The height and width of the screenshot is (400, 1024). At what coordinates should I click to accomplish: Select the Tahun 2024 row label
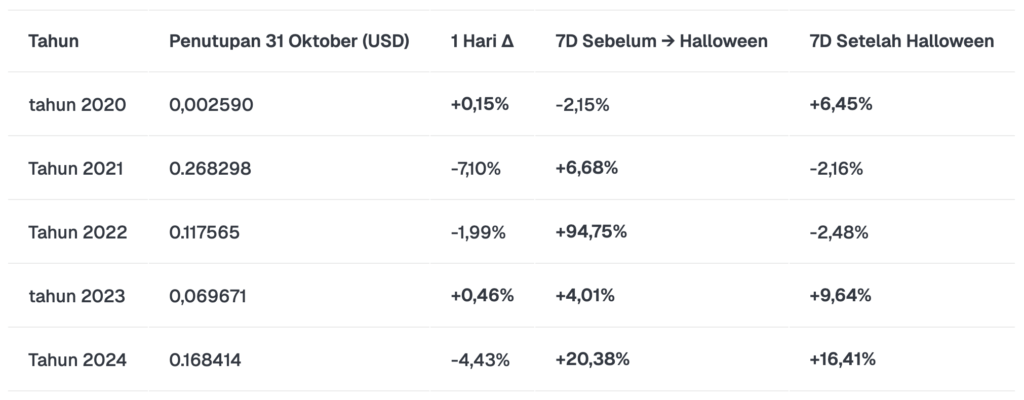pos(77,359)
